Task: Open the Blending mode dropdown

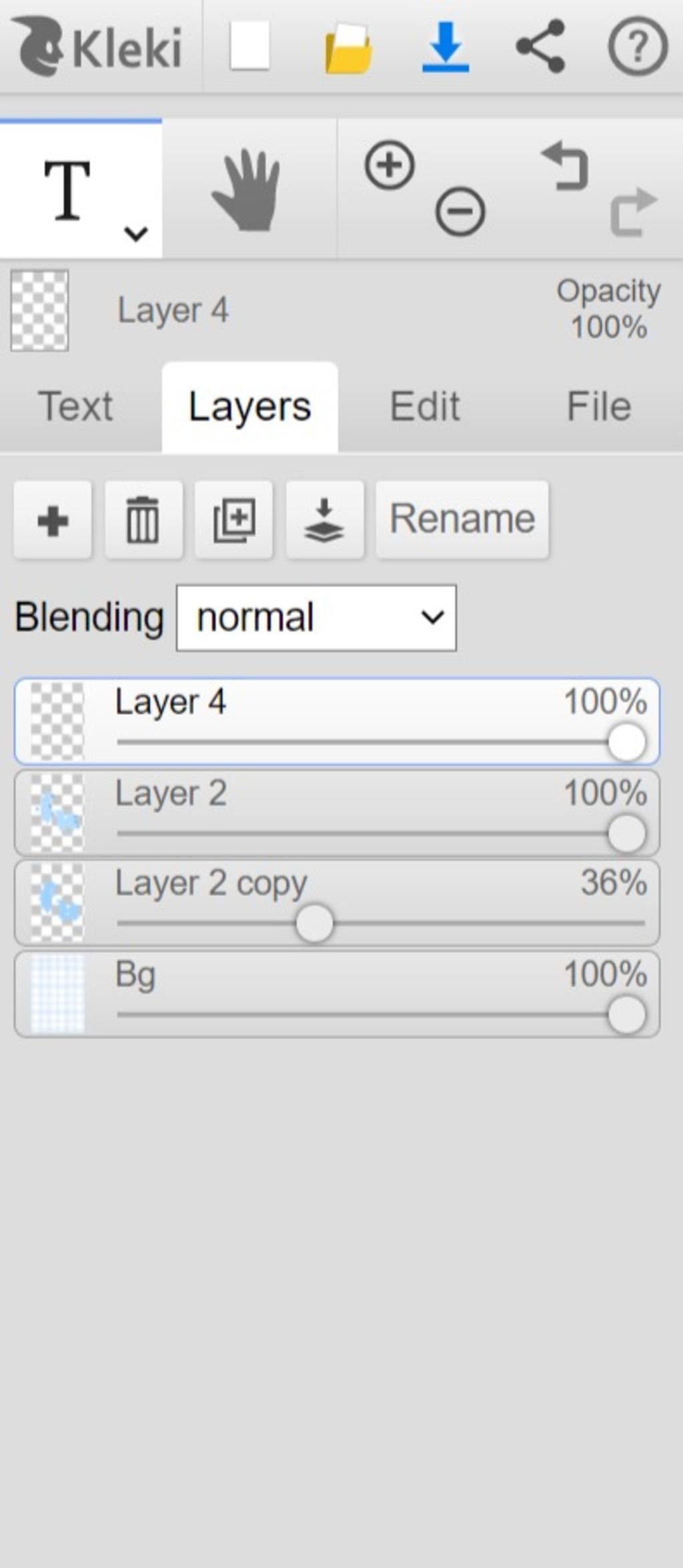Action: tap(316, 618)
